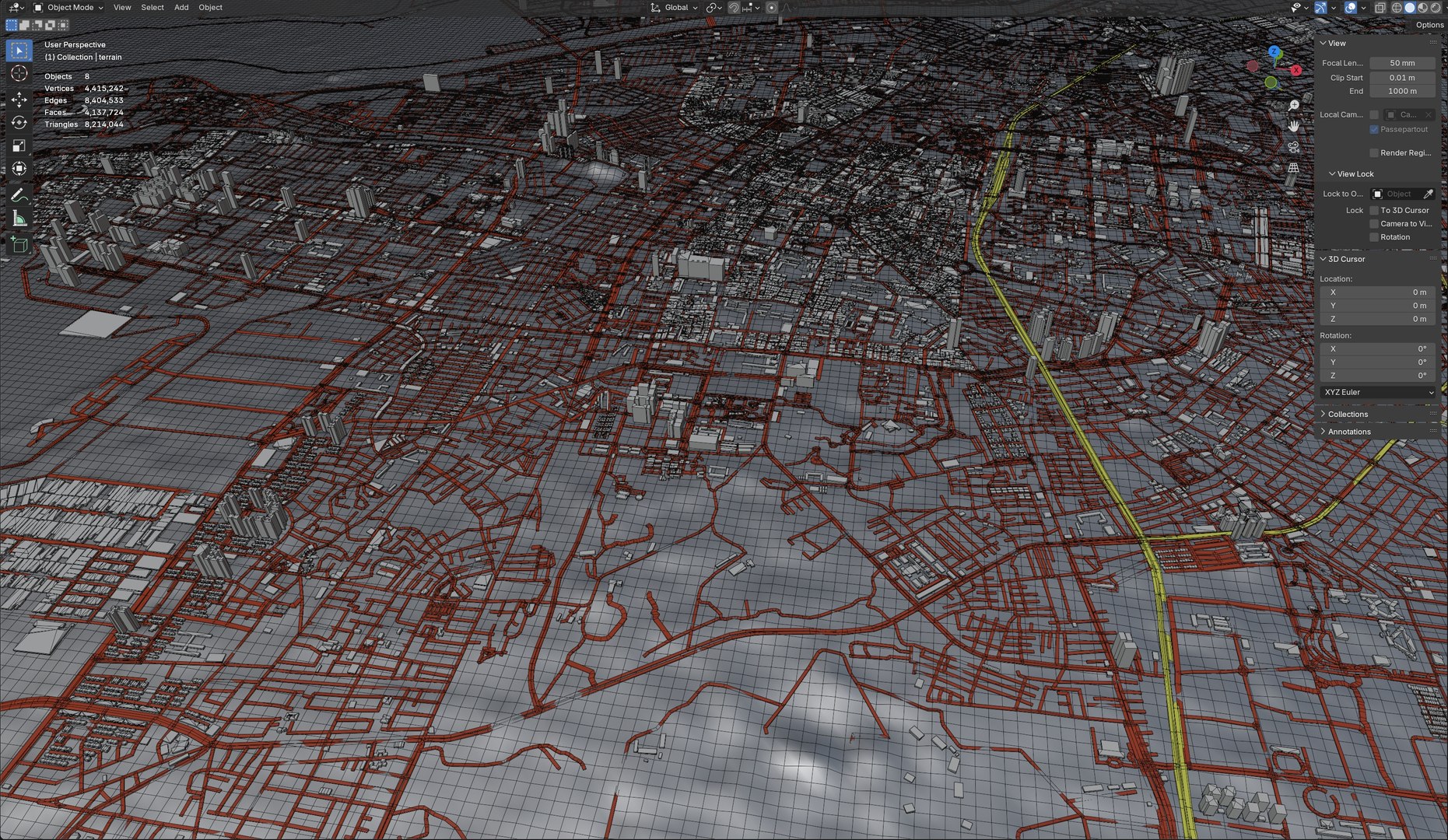Click Invert selection mode icon

click(51, 25)
